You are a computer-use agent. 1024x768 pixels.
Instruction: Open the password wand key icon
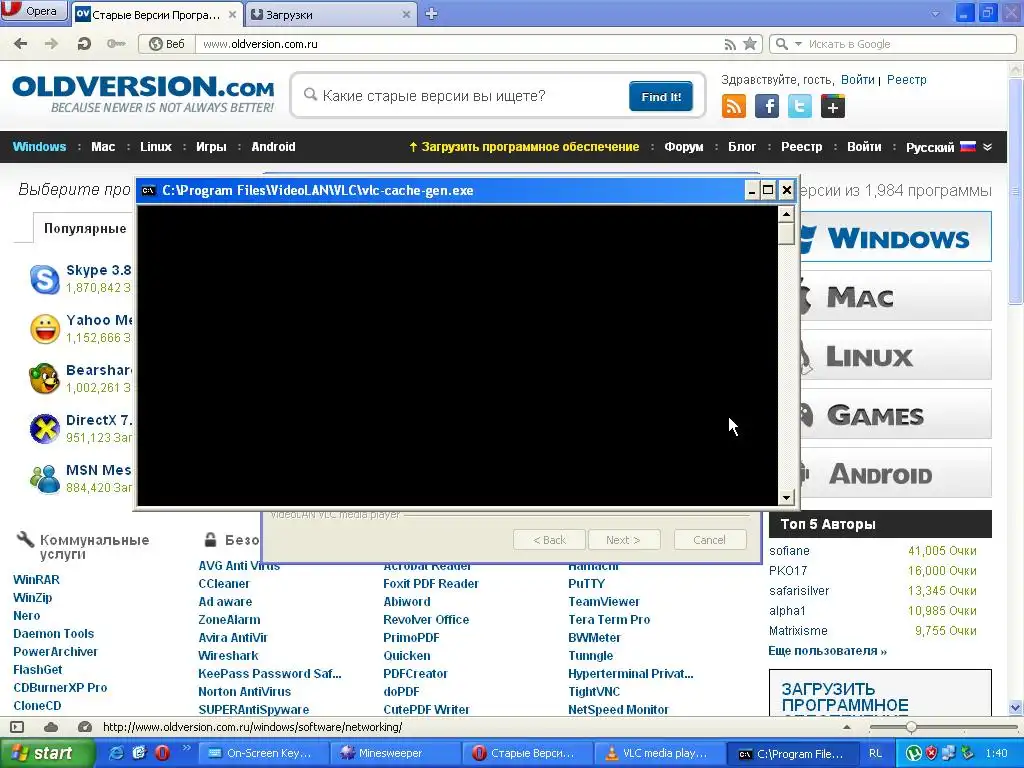[x=116, y=44]
